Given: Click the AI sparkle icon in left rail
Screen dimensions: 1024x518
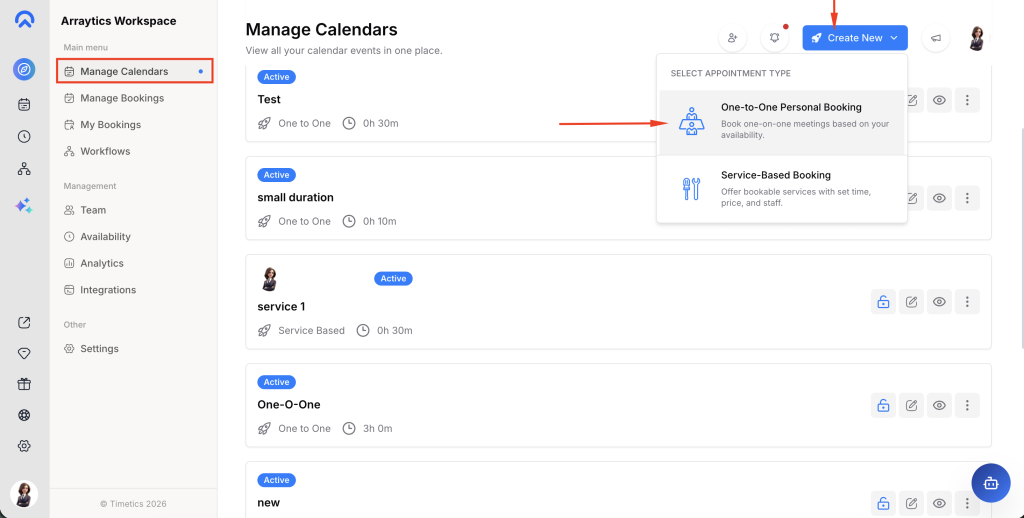Looking at the screenshot, I should 24,205.
